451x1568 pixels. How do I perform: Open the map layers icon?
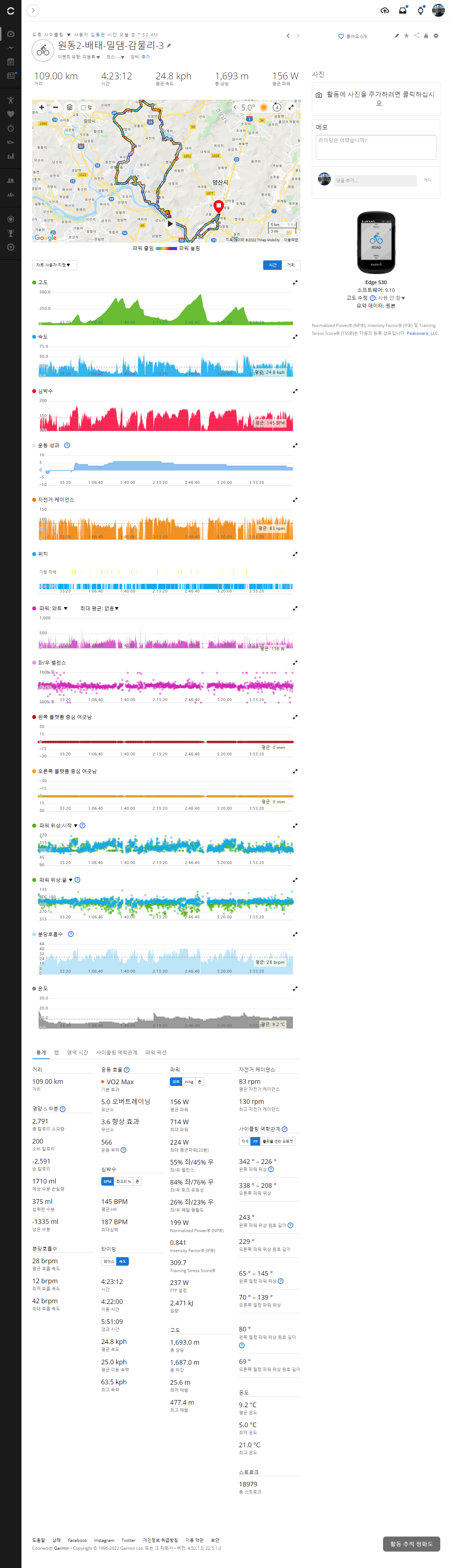click(x=69, y=107)
